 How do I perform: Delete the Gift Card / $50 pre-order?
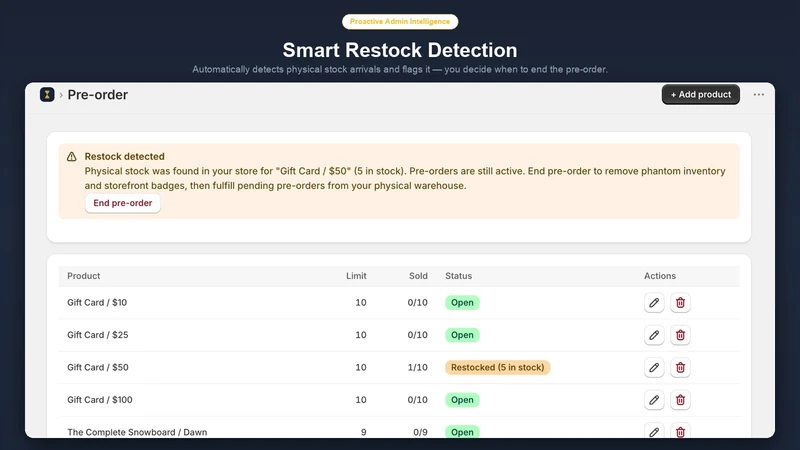680,367
